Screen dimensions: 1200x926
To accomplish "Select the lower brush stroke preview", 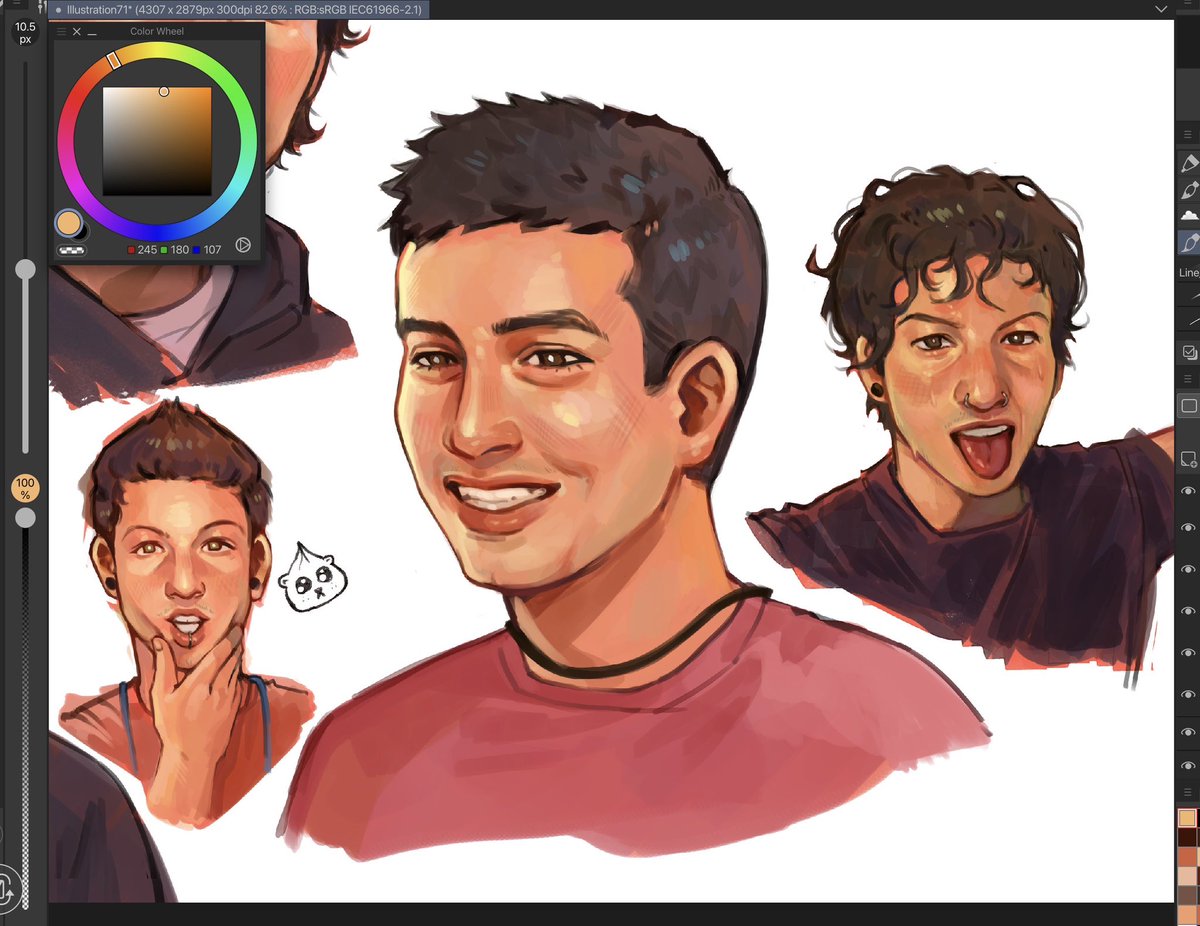I will 1190,320.
